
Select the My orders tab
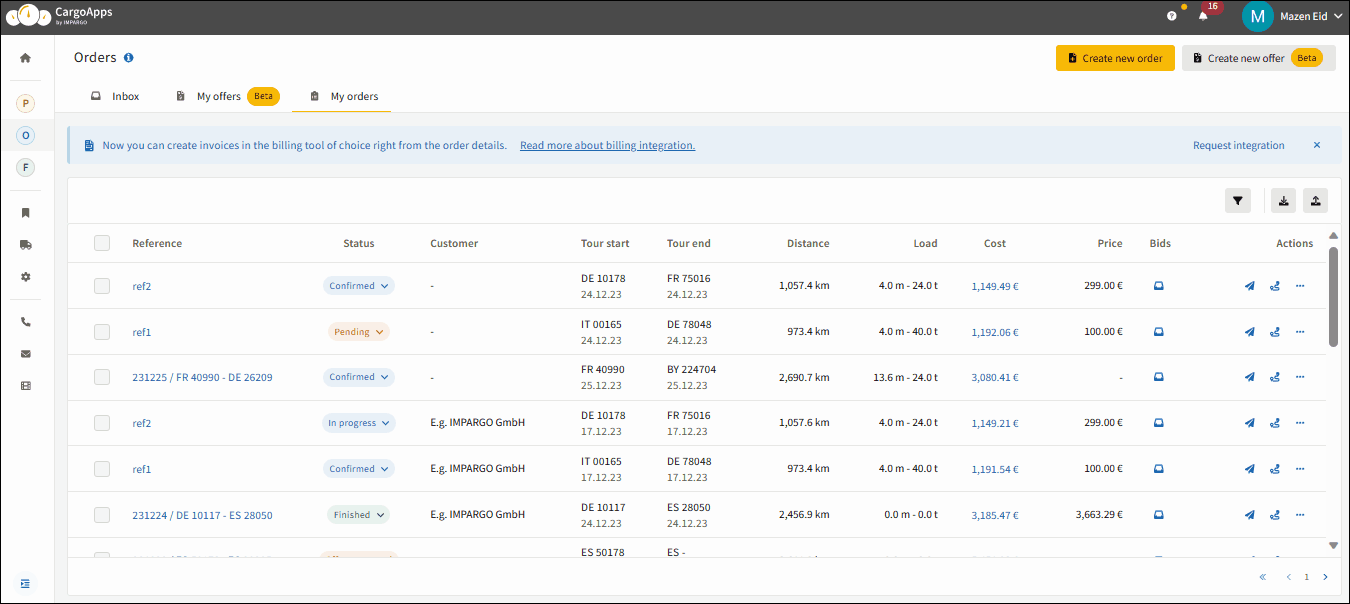tap(343, 96)
